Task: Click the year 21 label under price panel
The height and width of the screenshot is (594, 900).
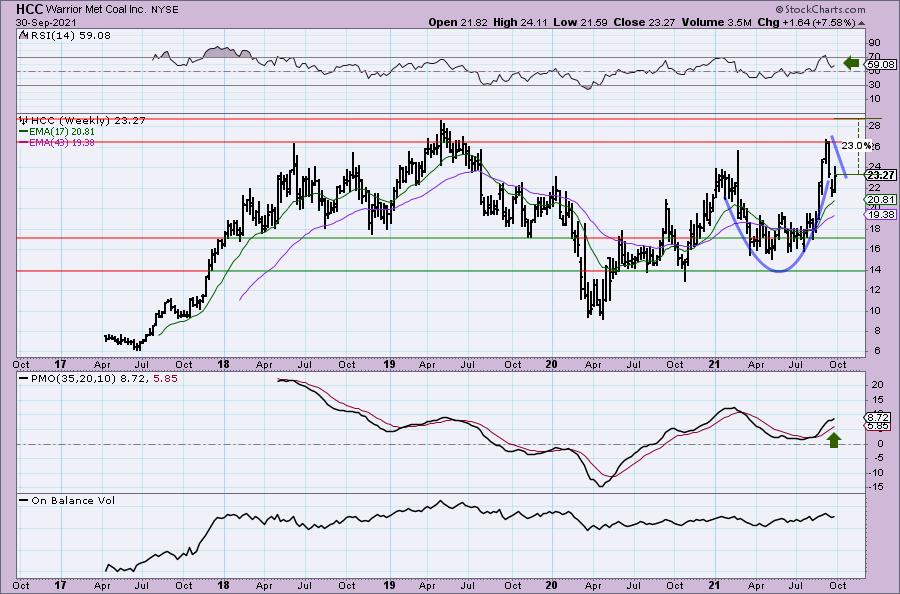Action: tap(715, 364)
